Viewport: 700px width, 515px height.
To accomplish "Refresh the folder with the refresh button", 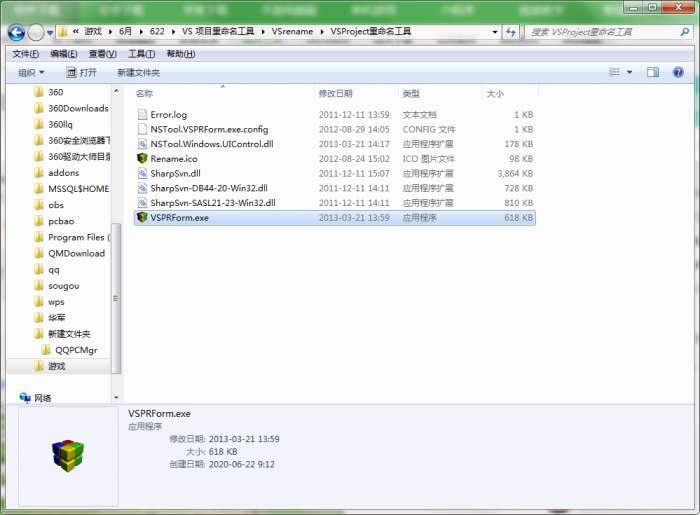I will (x=511, y=32).
